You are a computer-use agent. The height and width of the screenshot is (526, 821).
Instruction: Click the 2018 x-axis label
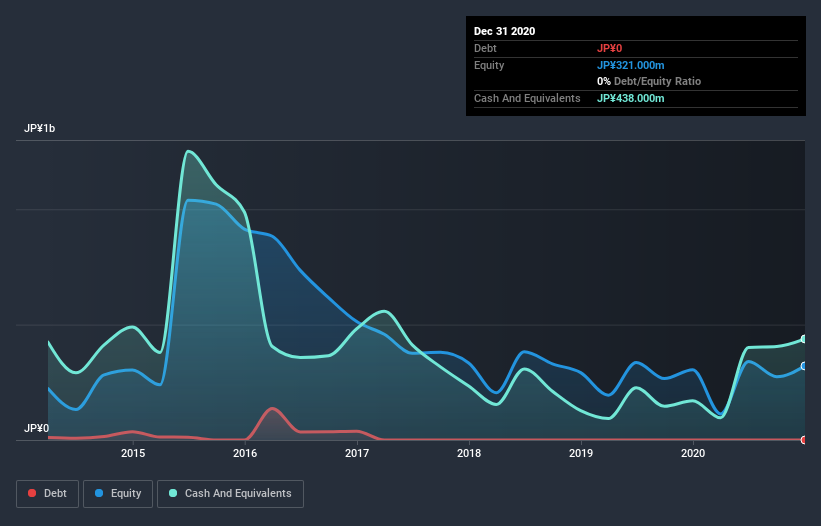pyautogui.click(x=469, y=453)
